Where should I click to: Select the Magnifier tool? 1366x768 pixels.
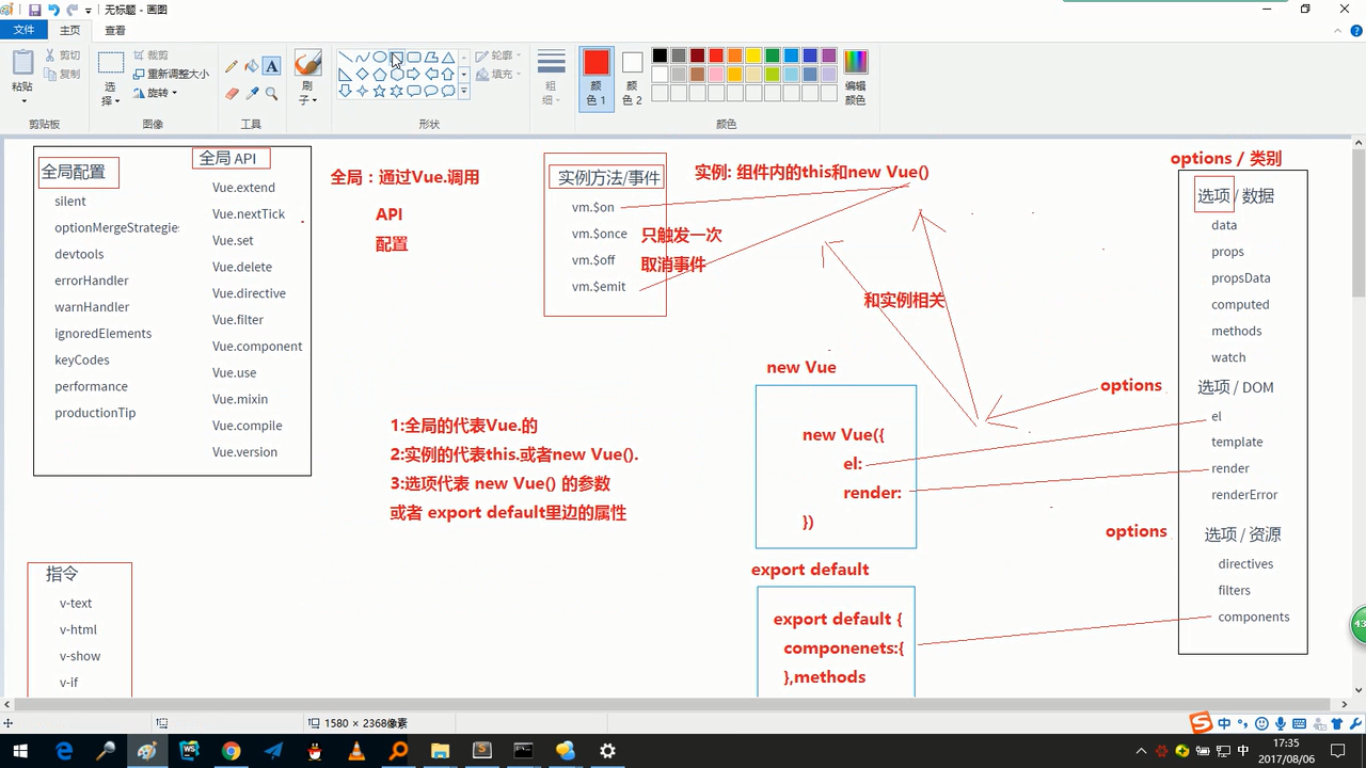pos(272,93)
